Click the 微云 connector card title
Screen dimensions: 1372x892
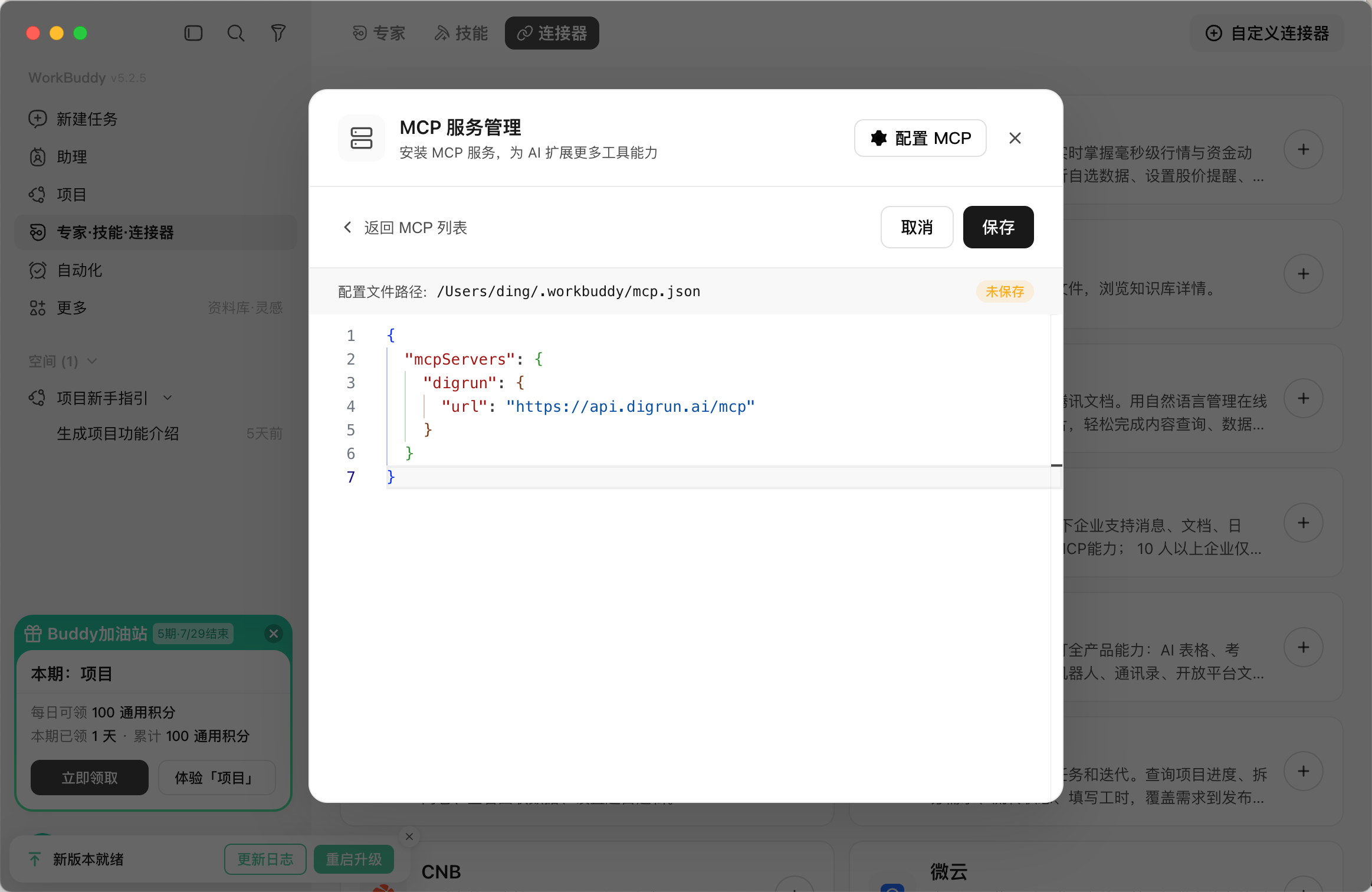click(949, 872)
